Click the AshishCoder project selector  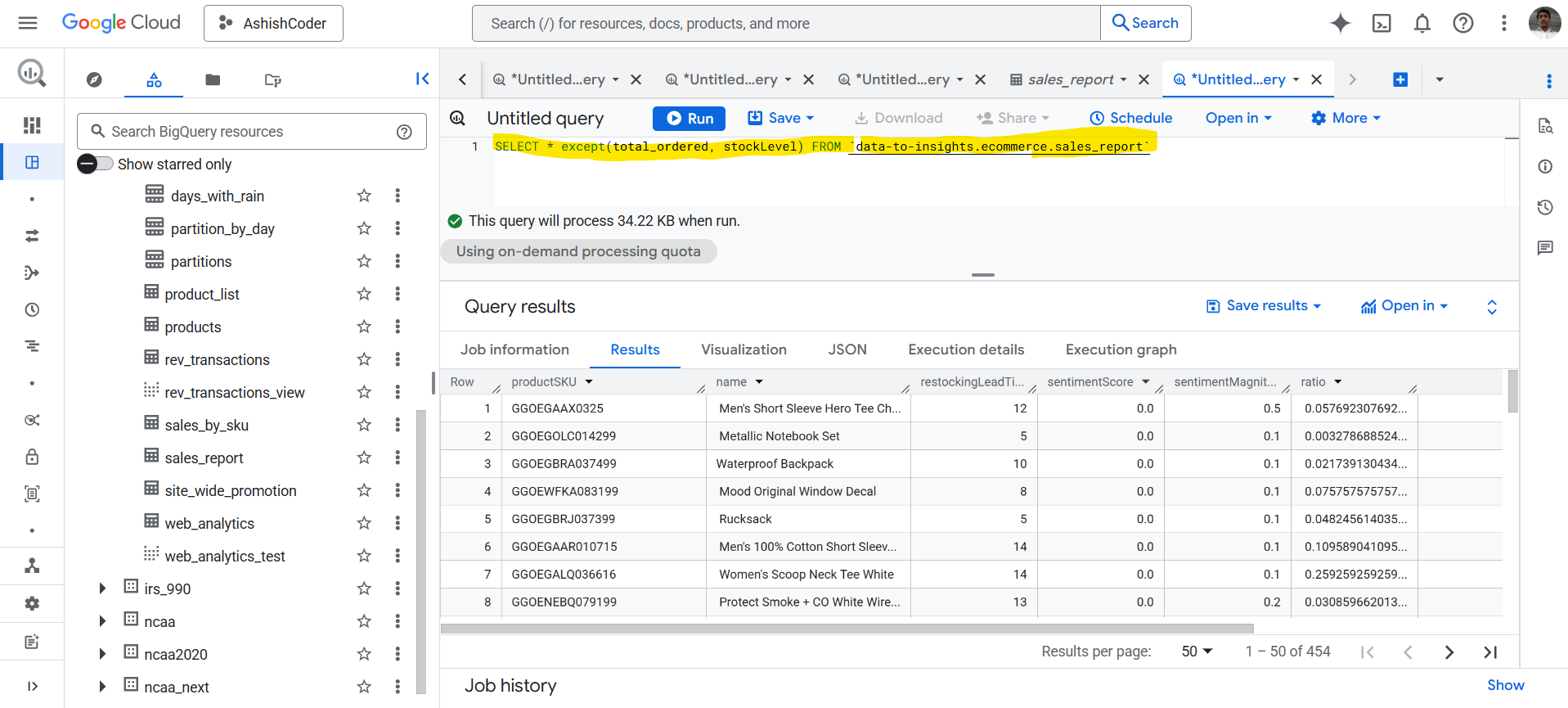[x=273, y=23]
